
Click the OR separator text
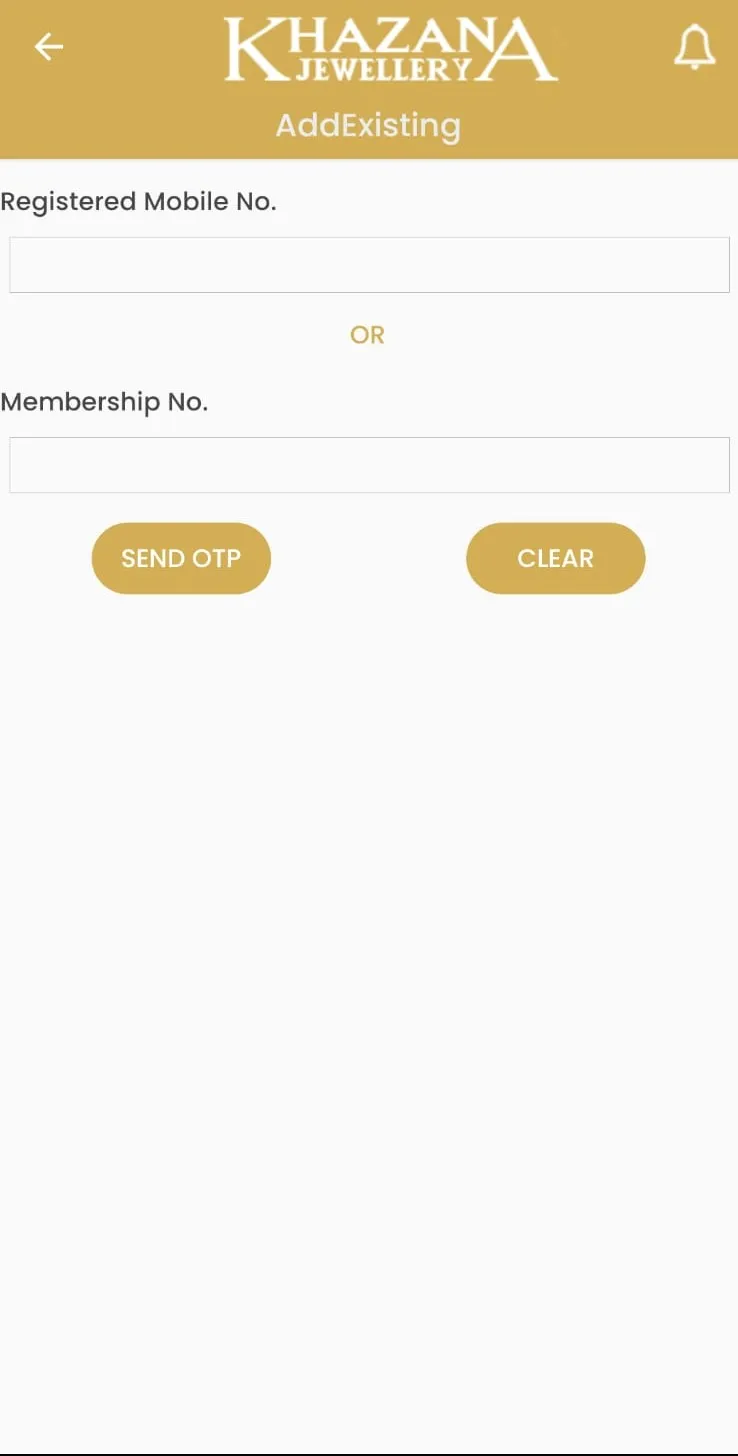click(367, 335)
